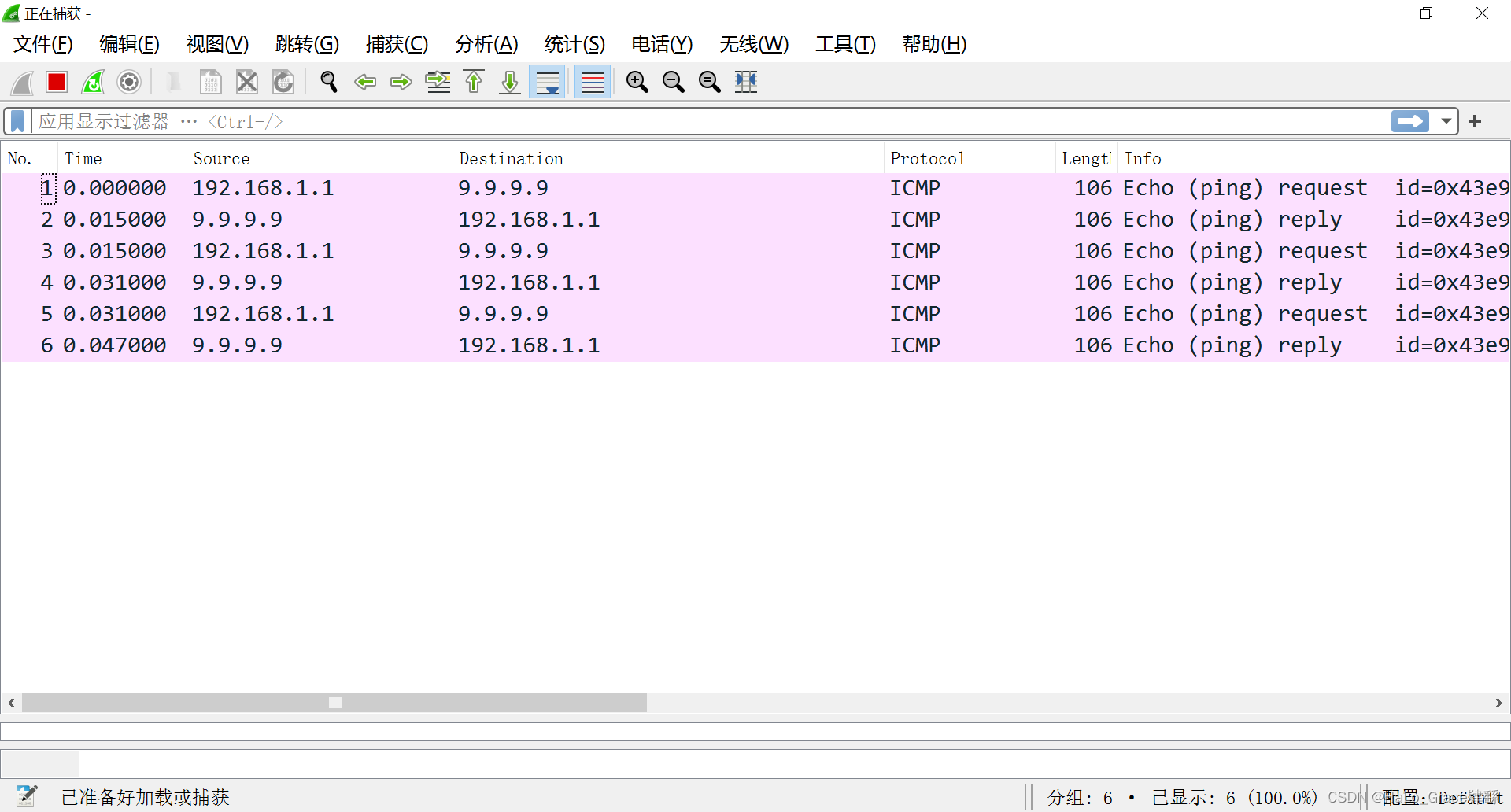Open display filter history dropdown
This screenshot has width=1511, height=812.
[1446, 121]
